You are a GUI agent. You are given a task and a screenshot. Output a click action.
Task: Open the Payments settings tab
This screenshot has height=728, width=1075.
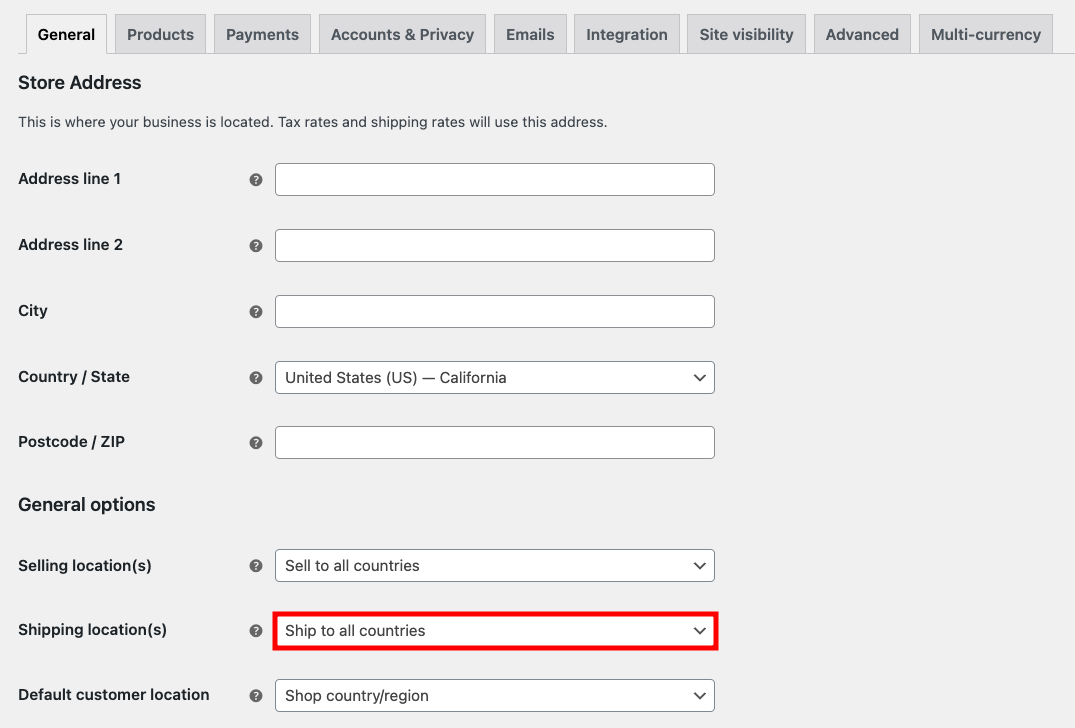point(262,33)
